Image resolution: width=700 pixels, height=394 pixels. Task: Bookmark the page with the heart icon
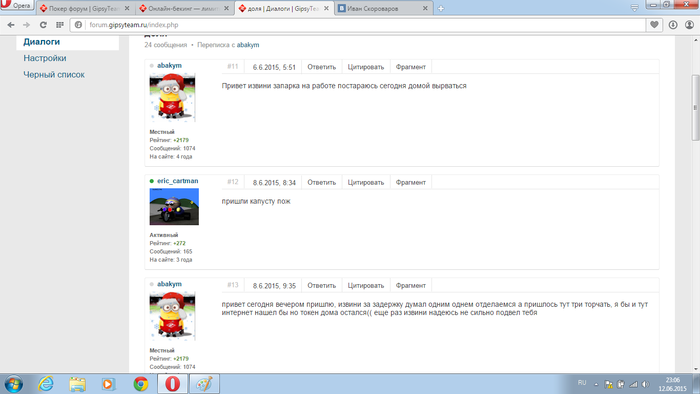coord(654,25)
